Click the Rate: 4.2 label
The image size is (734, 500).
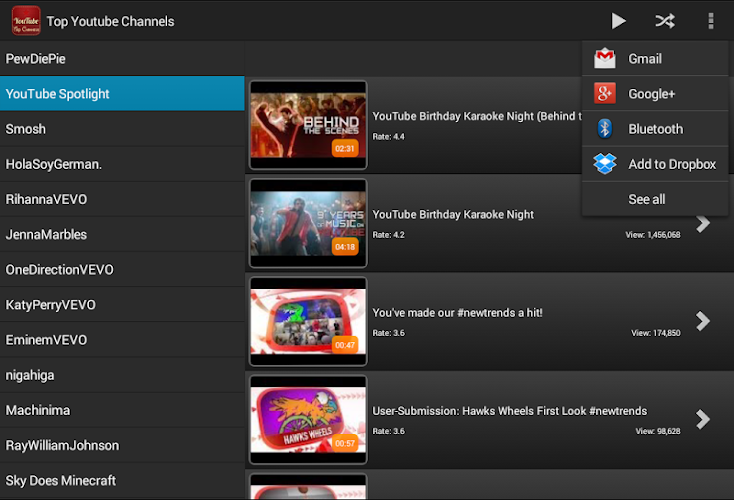coord(389,235)
